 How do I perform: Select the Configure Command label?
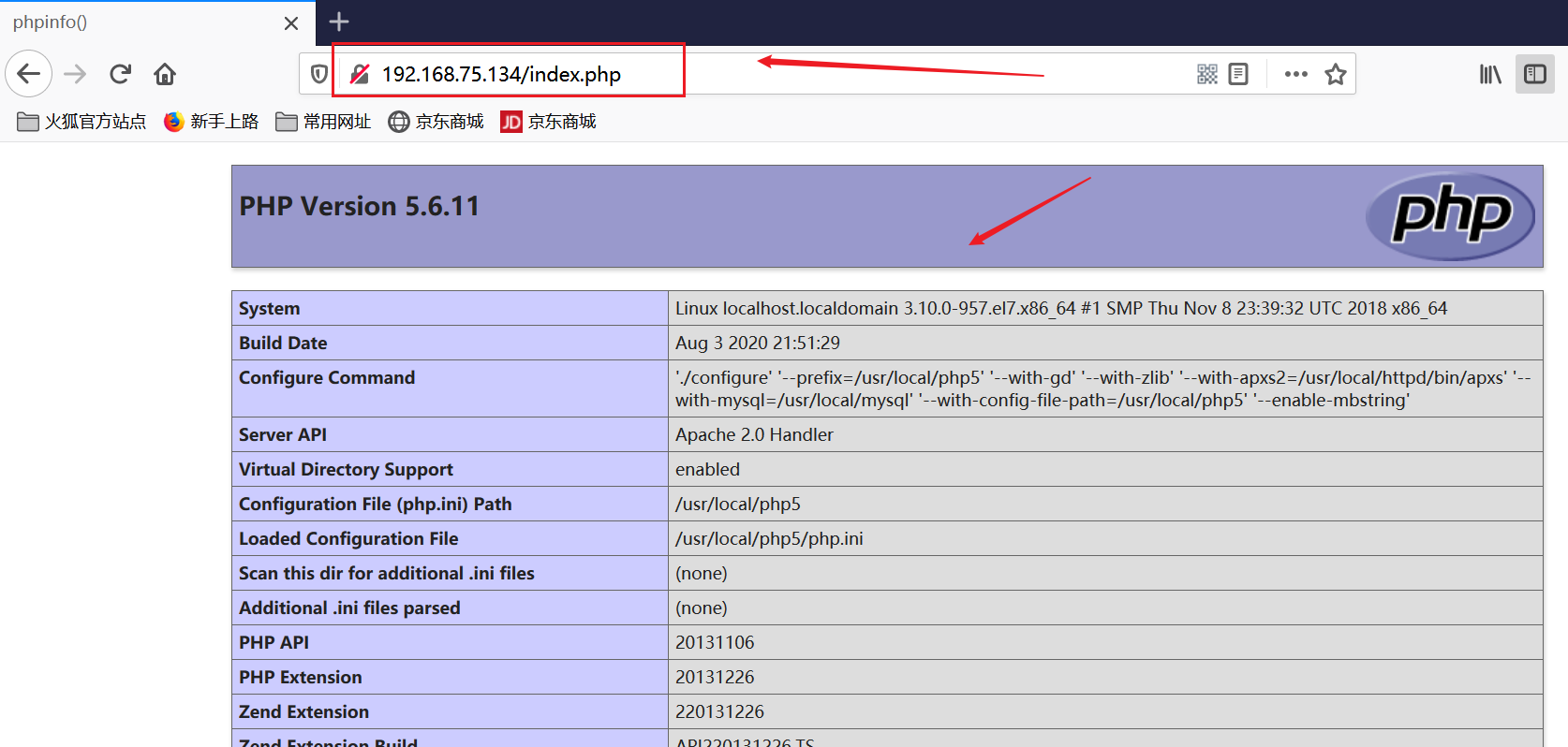coord(327,377)
